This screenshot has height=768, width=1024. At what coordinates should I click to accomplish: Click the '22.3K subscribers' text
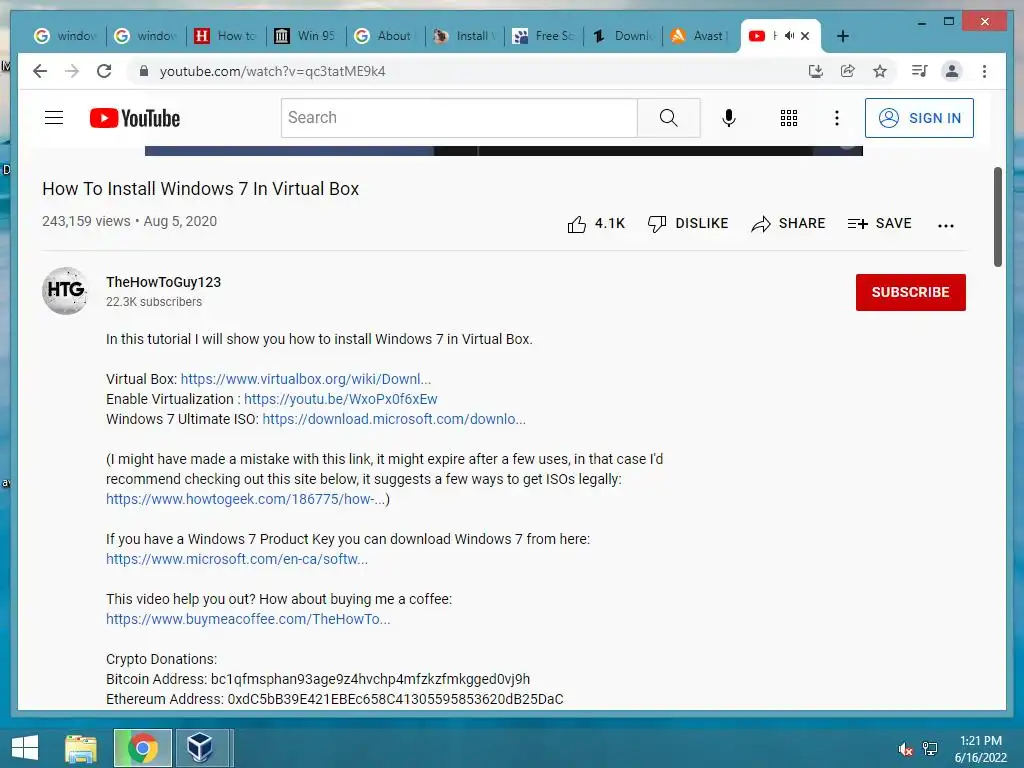point(154,302)
